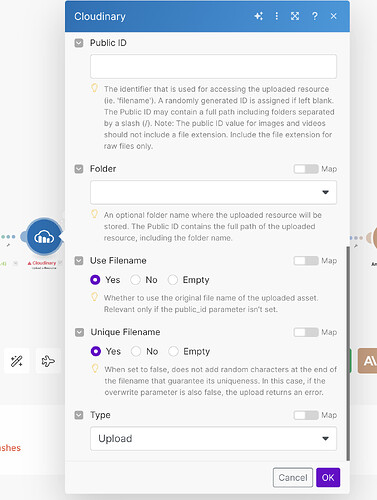The image size is (377, 500).
Task: Toggle the Public ID field checkbox
Action: (79, 43)
